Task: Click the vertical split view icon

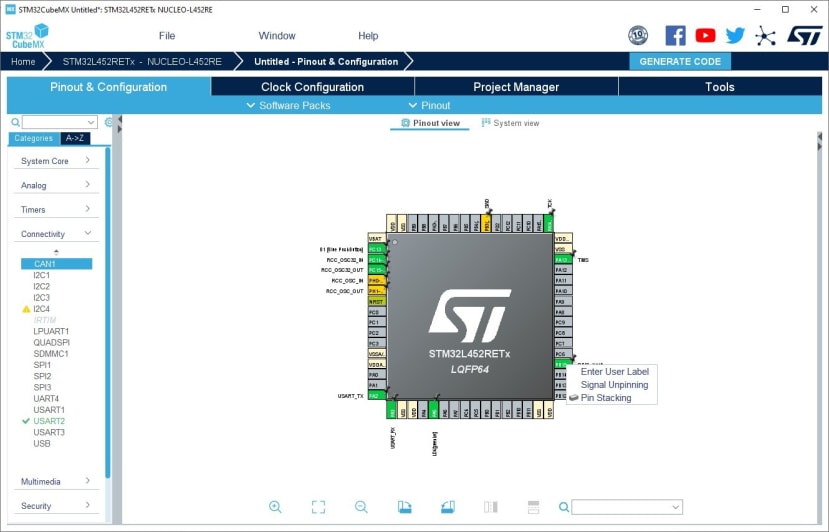Action: [491, 507]
